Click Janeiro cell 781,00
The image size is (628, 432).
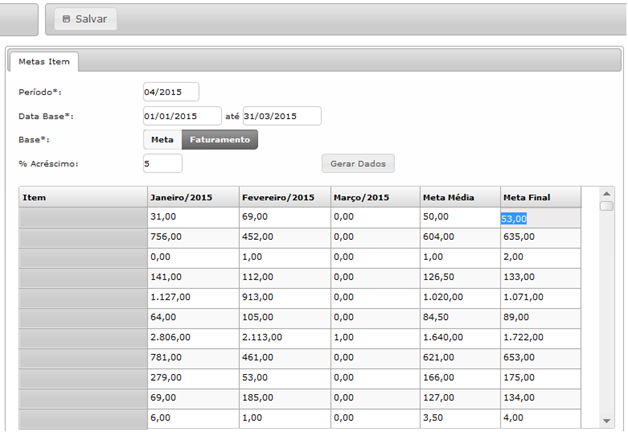pyautogui.click(x=193, y=357)
